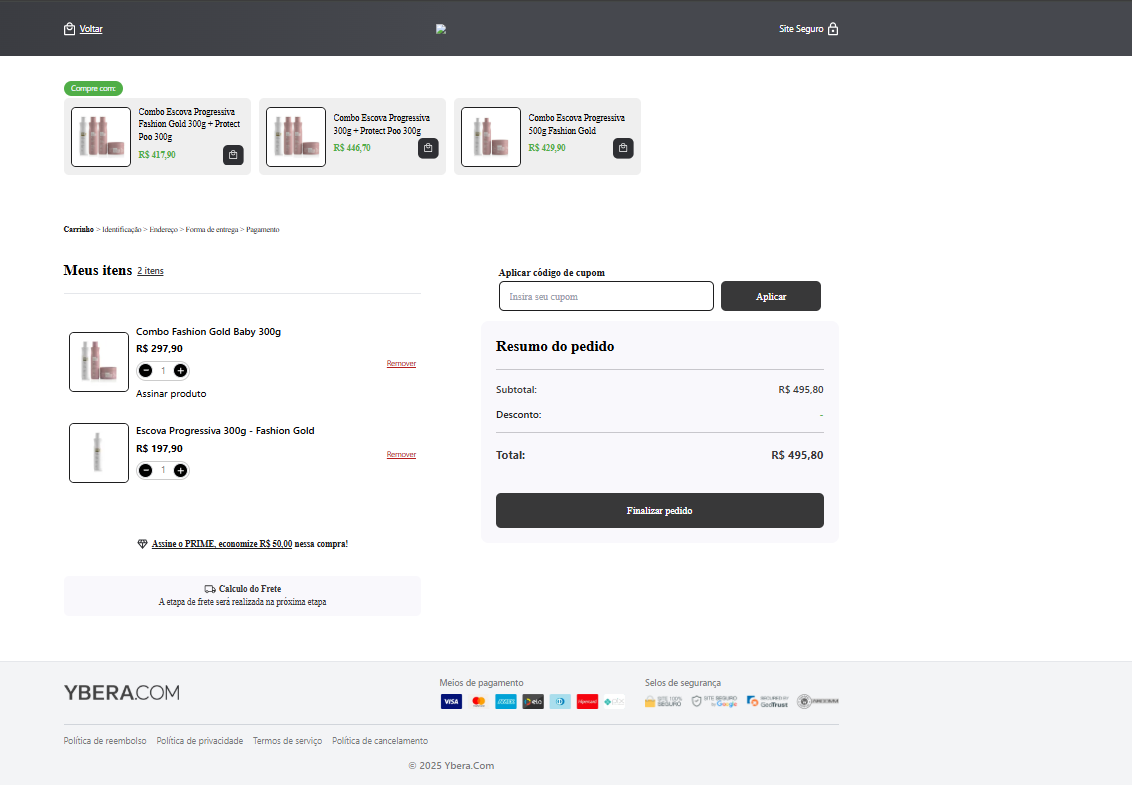The width and height of the screenshot is (1132, 788).
Task: Open Política de privacidade footer link
Action: (200, 741)
